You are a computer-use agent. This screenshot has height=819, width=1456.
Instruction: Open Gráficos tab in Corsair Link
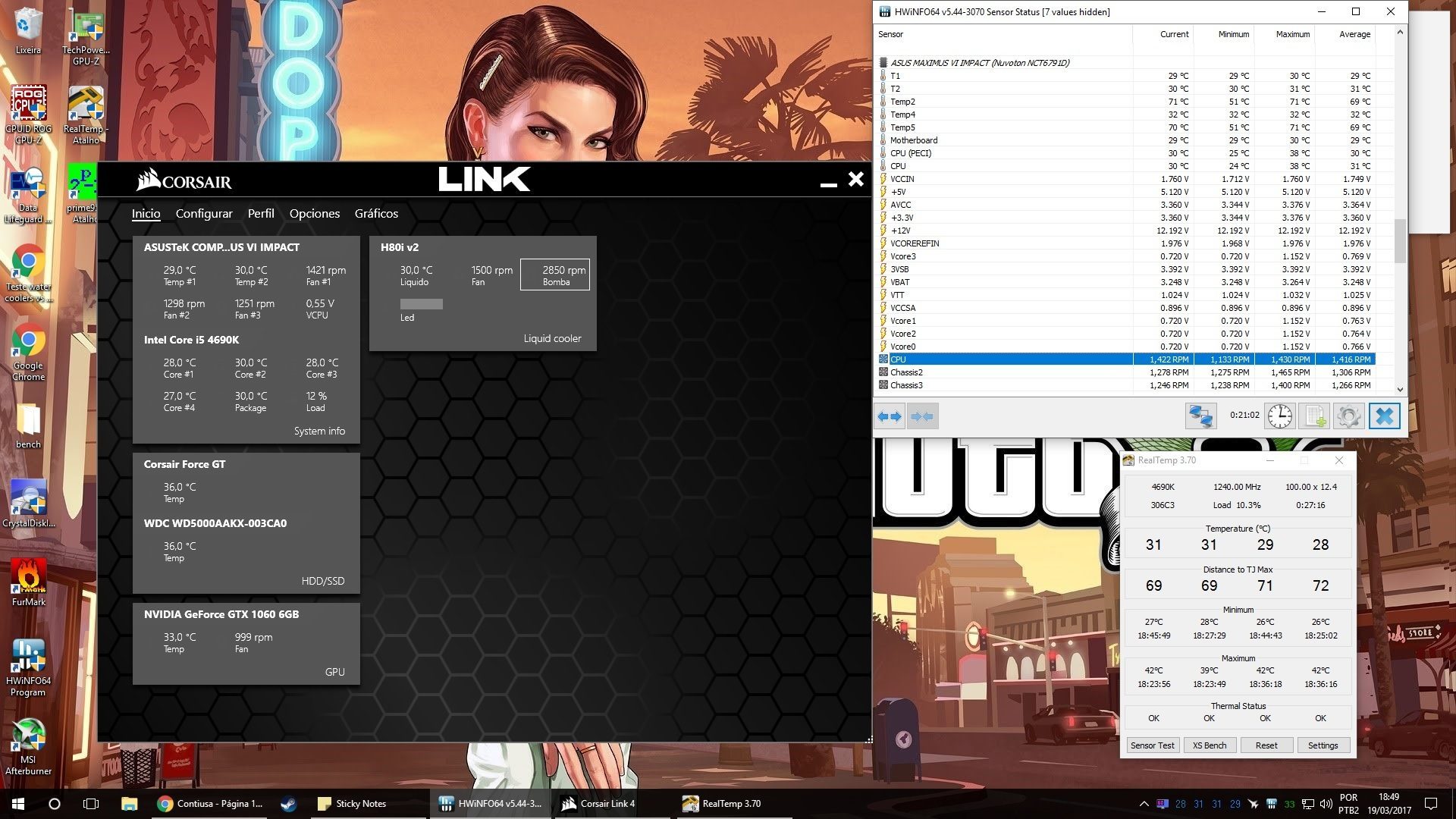click(376, 214)
